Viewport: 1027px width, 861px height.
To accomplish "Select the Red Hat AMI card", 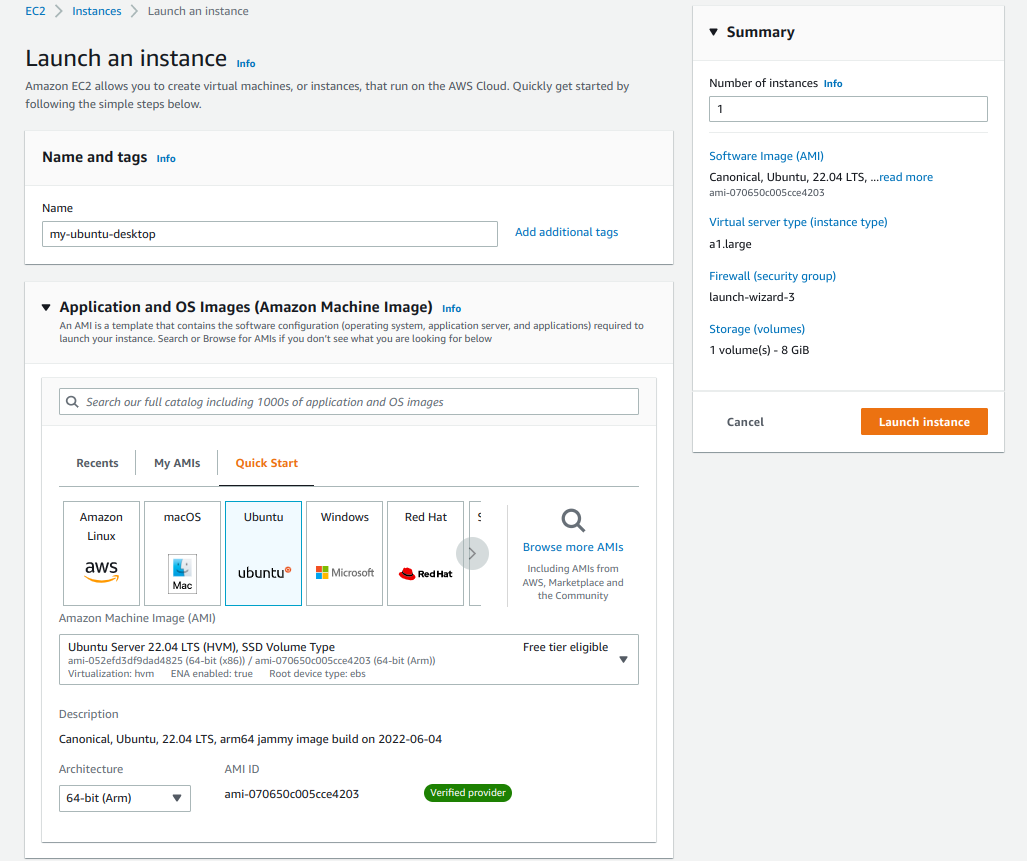I will (425, 553).
